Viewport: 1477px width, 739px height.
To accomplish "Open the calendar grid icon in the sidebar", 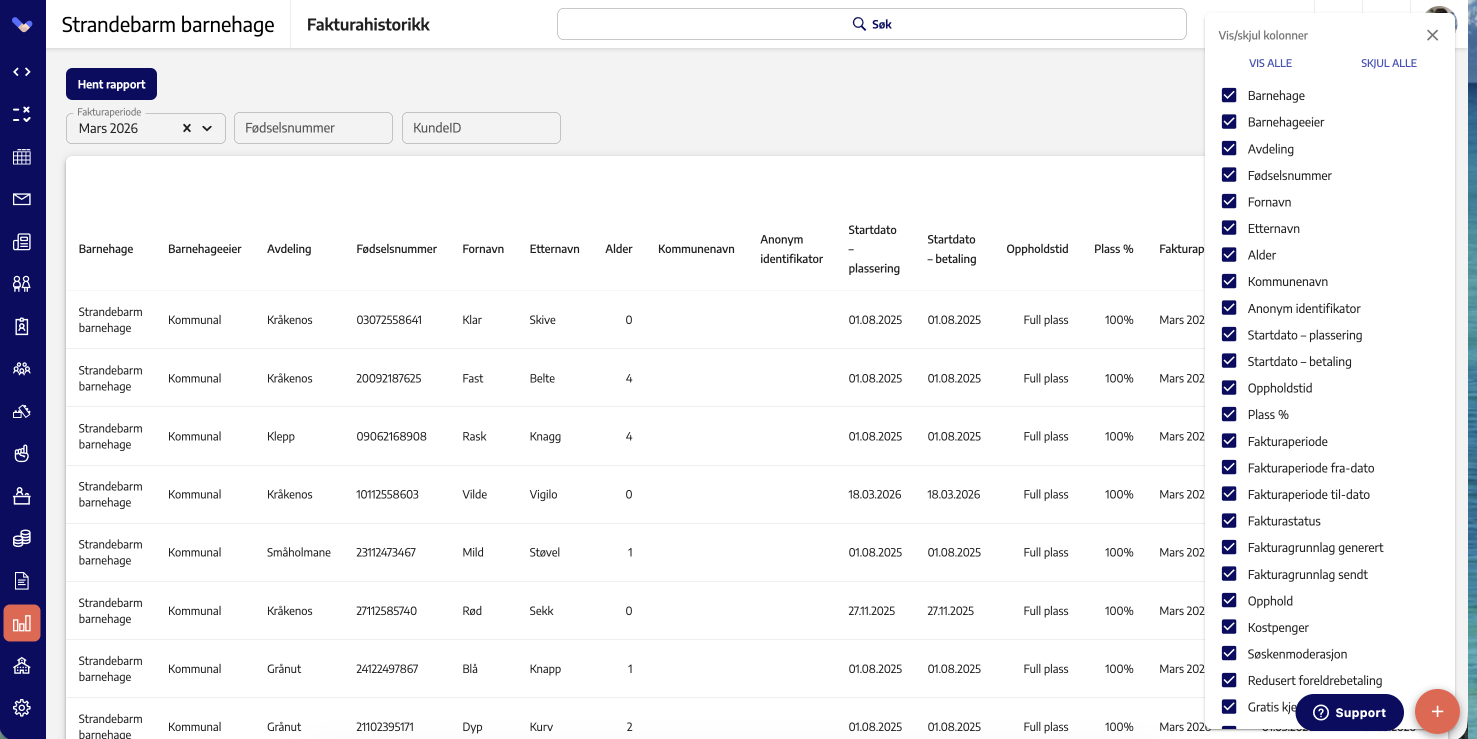I will pyautogui.click(x=22, y=157).
